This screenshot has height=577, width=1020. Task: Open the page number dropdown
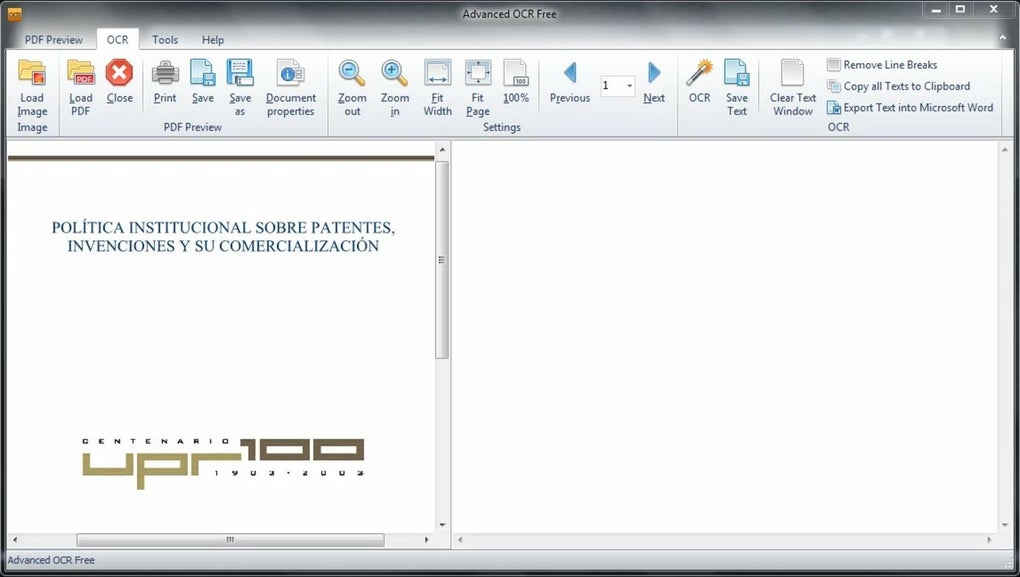629,85
